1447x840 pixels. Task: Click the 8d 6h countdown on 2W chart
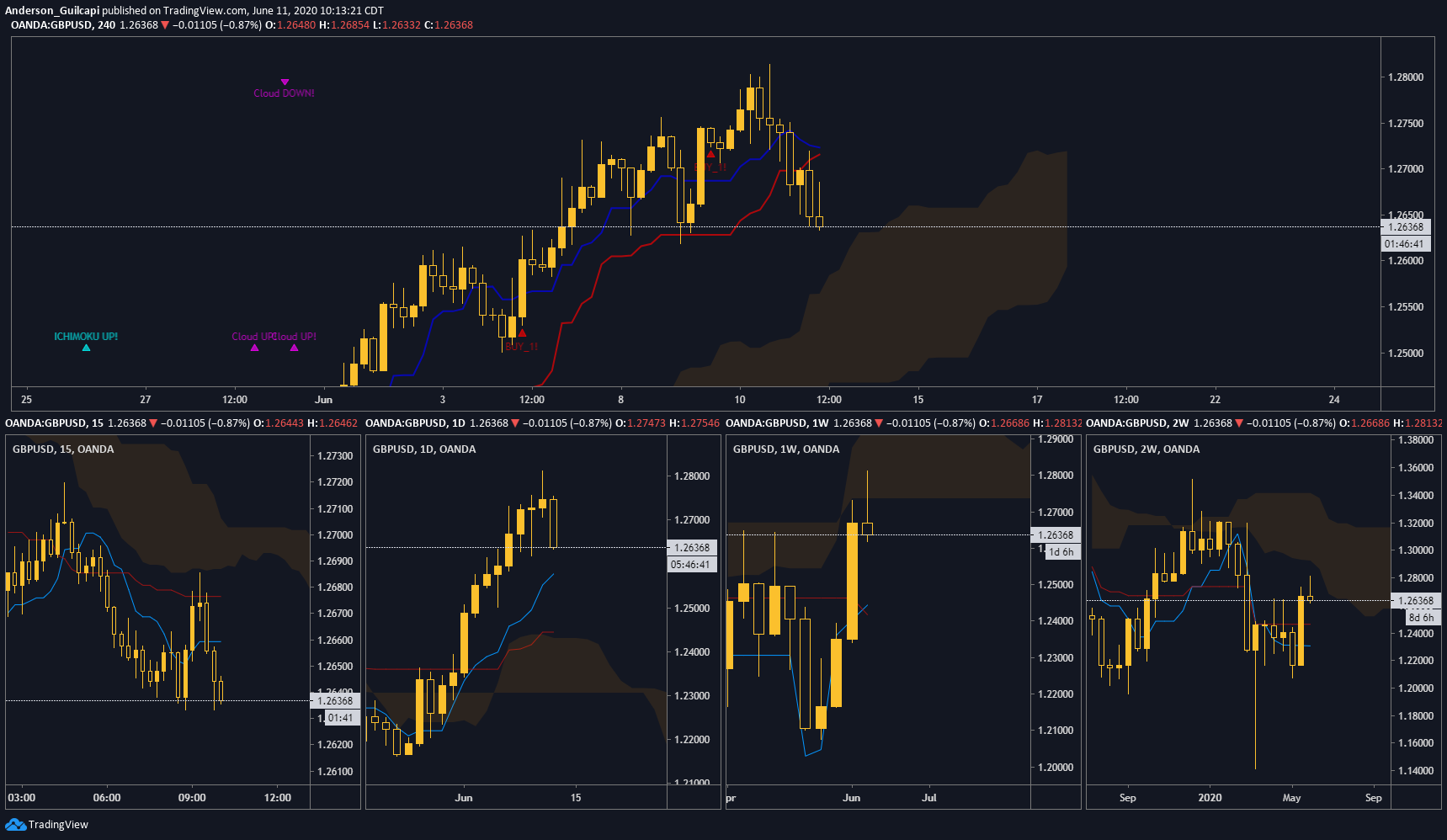click(x=1422, y=618)
